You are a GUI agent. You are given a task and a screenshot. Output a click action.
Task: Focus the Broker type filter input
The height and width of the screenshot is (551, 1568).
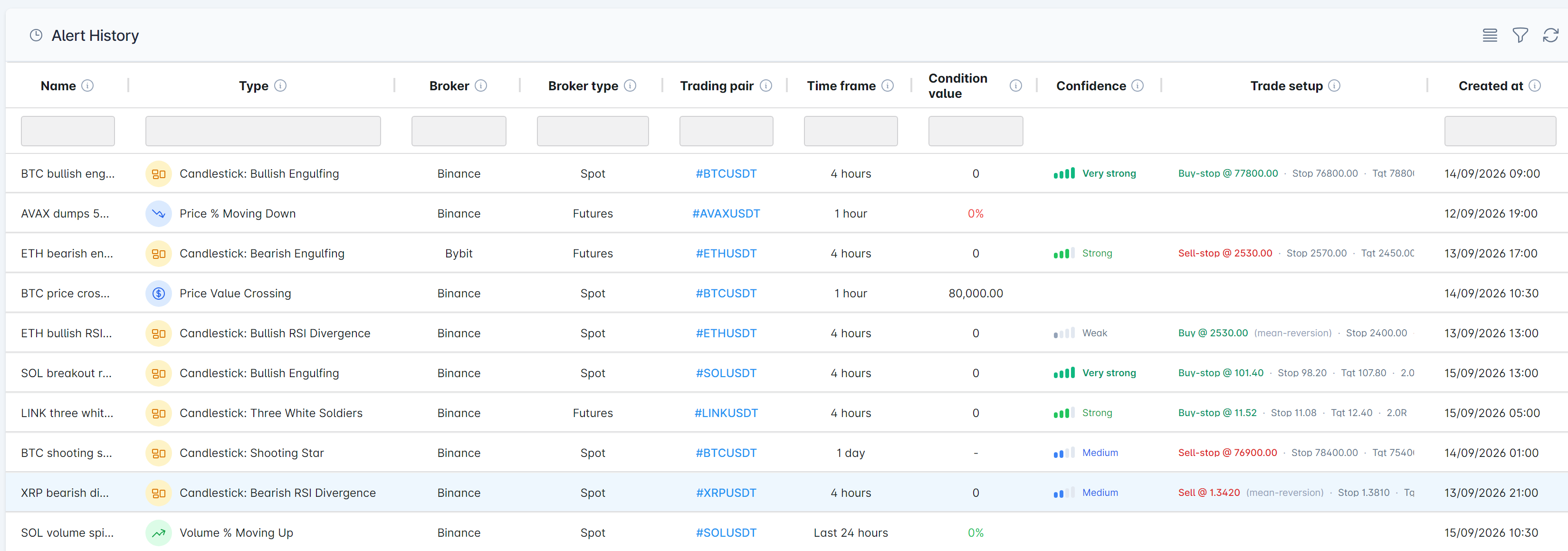[592, 131]
